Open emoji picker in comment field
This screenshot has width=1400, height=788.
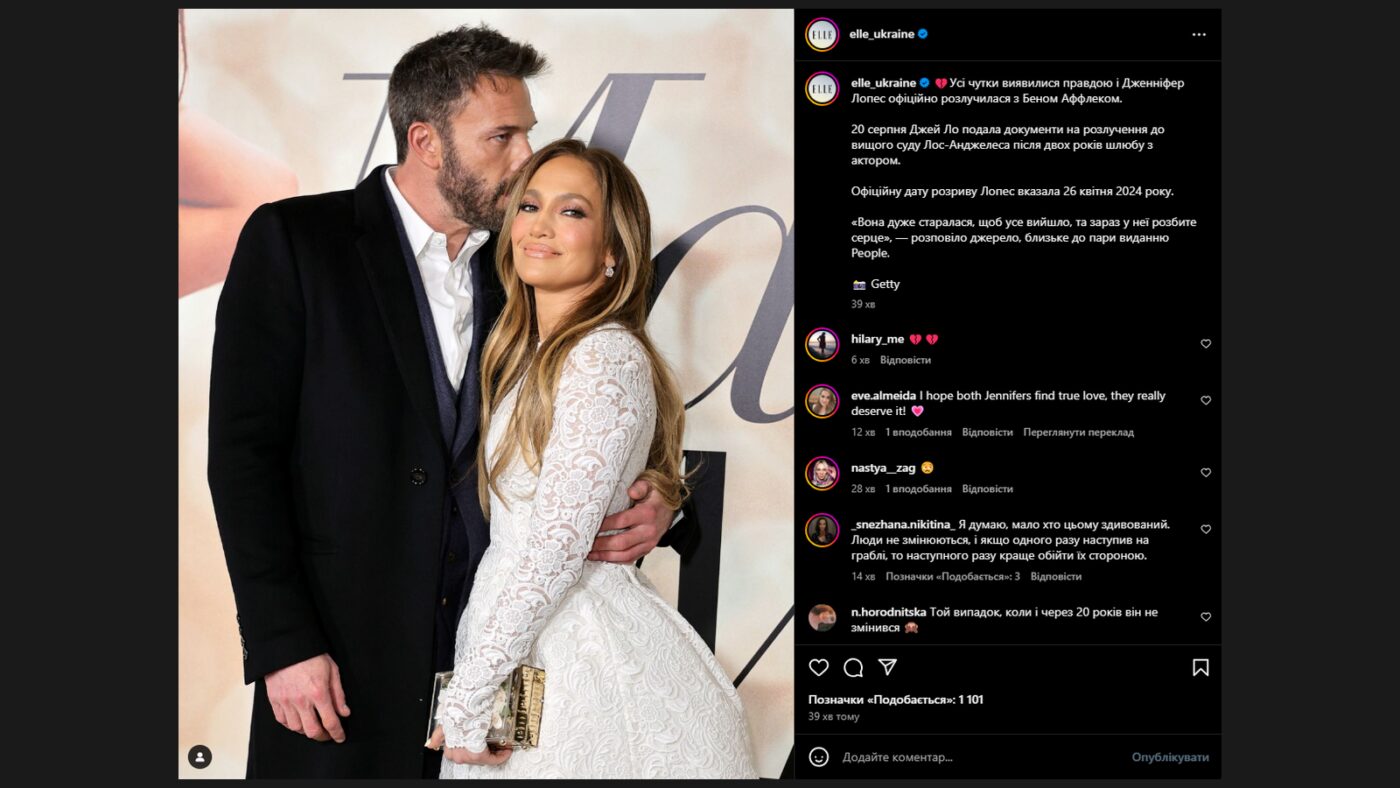click(818, 757)
